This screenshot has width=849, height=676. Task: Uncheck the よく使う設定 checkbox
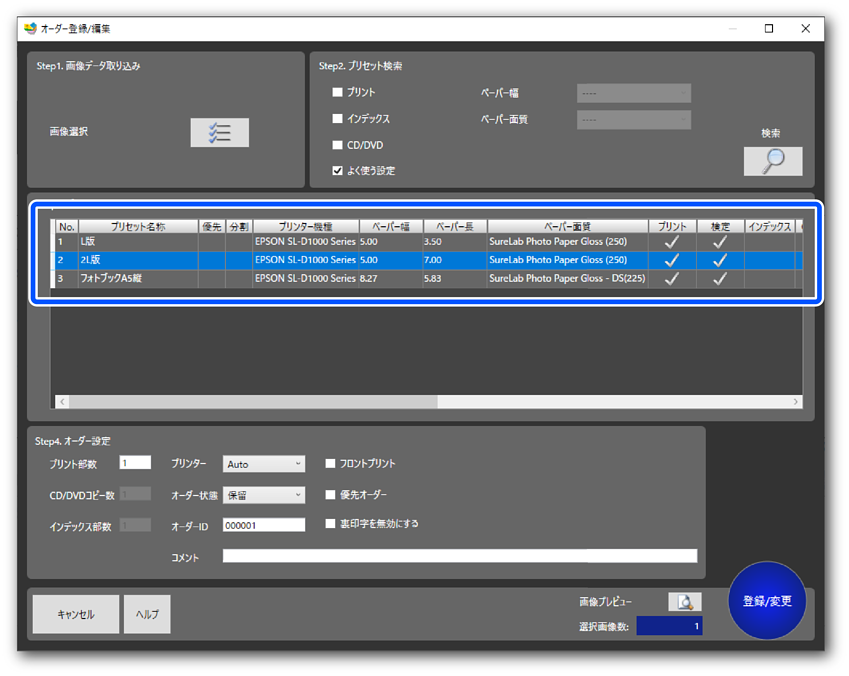point(338,171)
